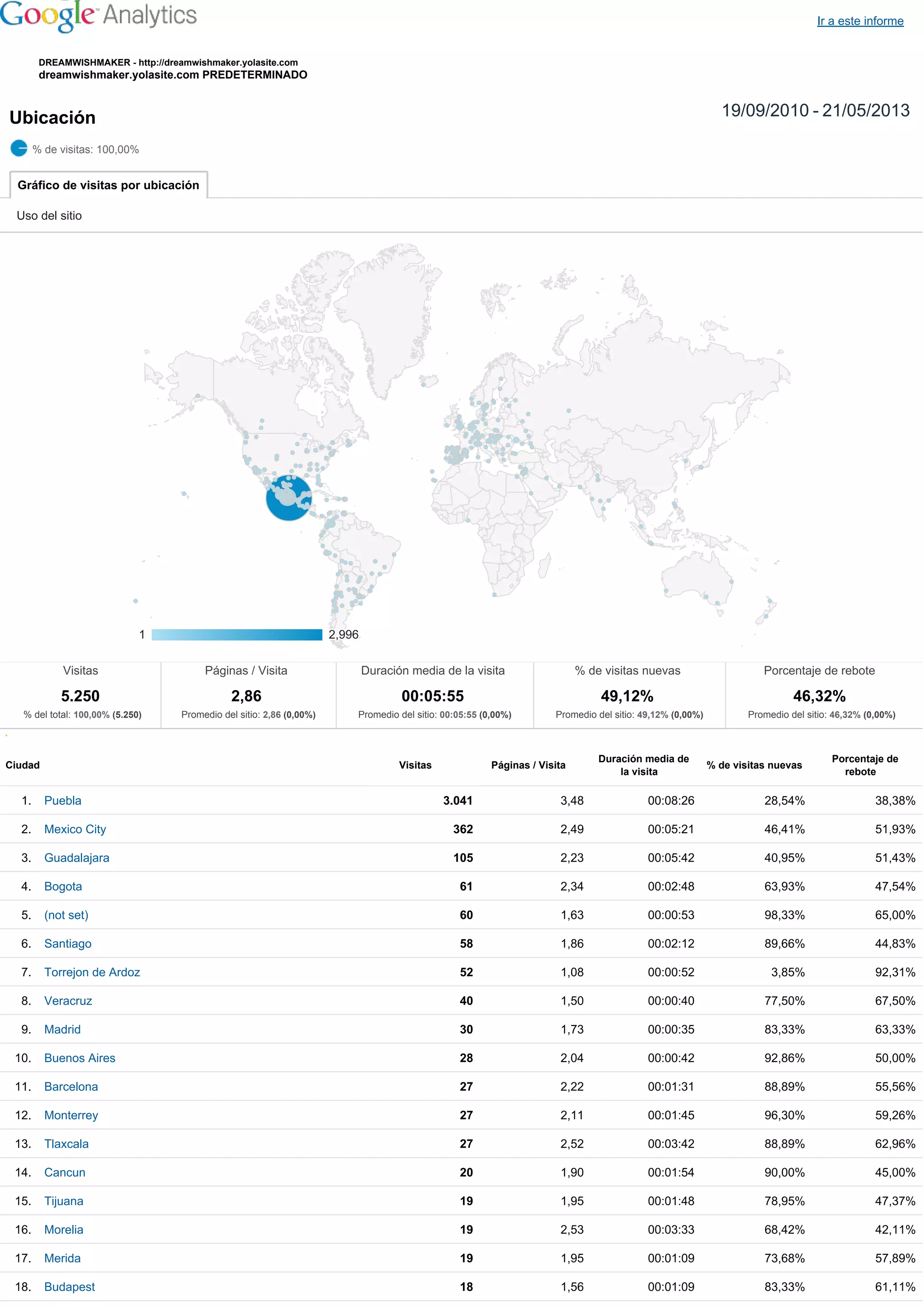Select 'Gráfico de visitas por ubicación' tab

108,185
